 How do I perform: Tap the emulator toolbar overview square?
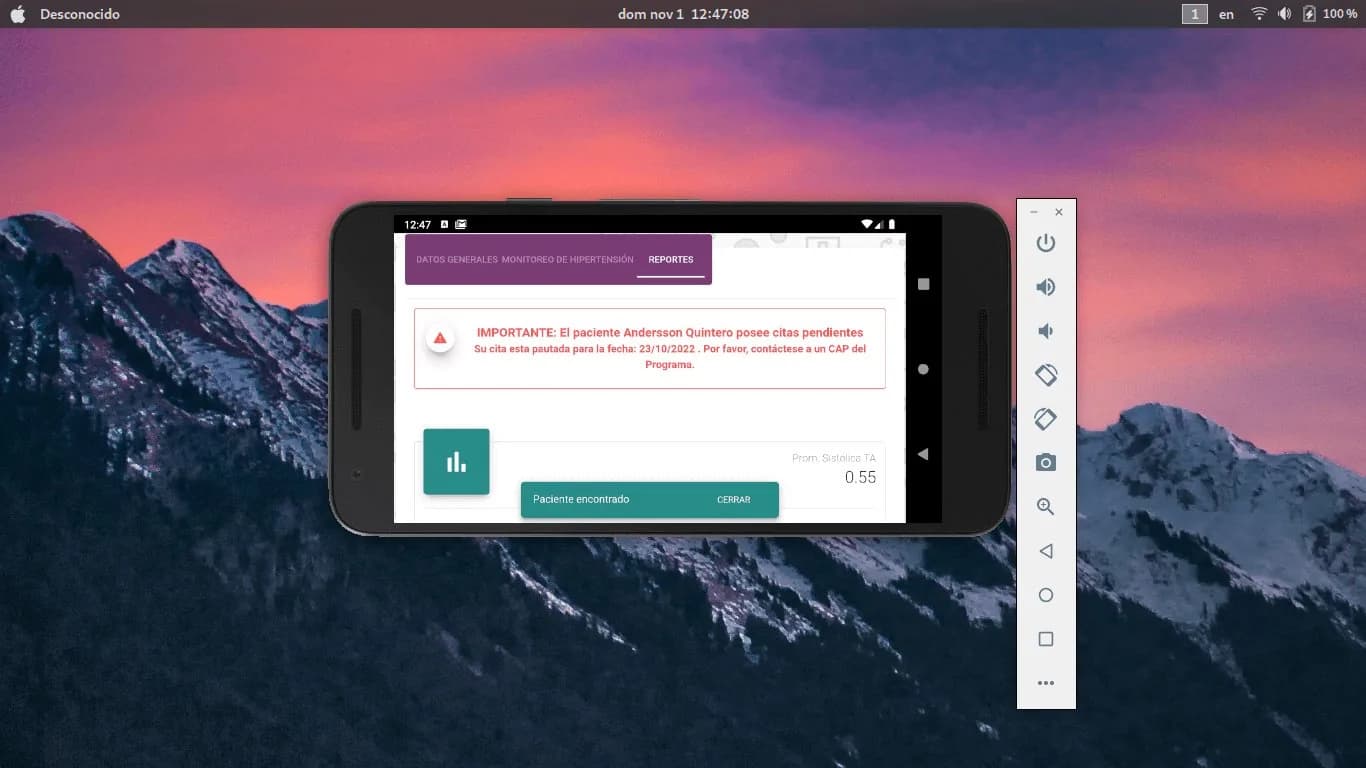[1046, 639]
